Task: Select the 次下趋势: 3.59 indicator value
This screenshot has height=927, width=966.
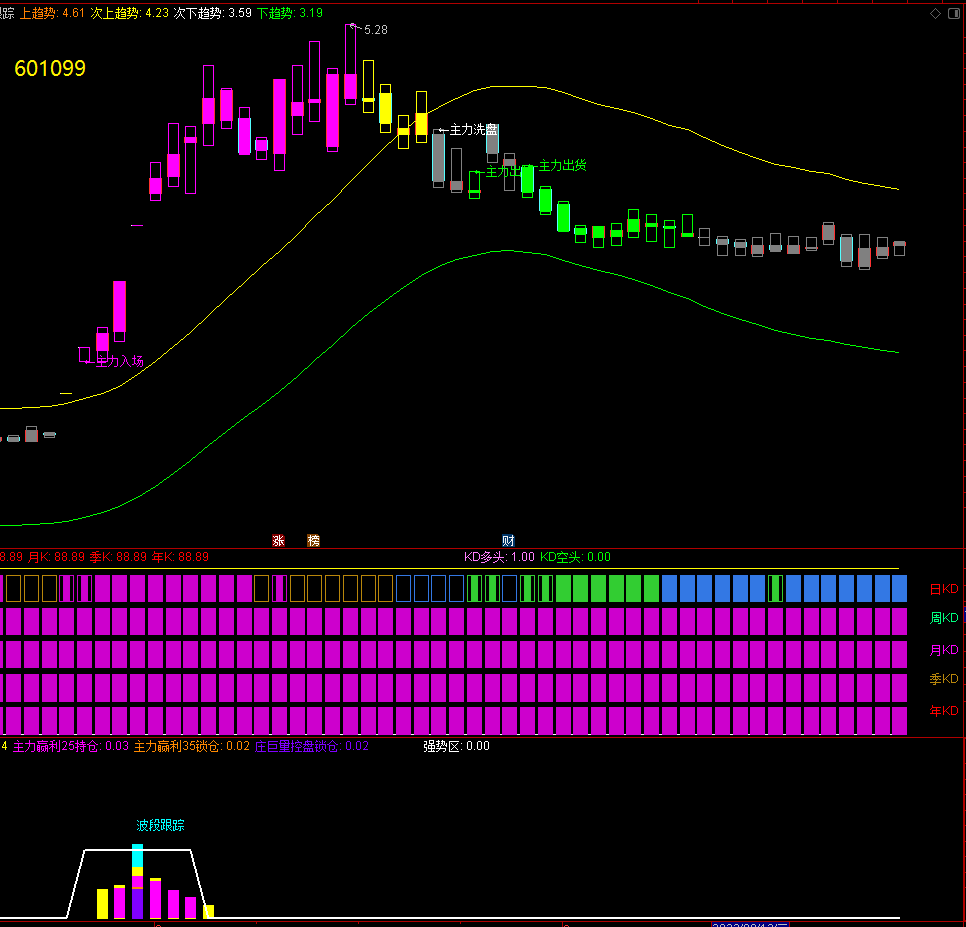Action: pyautogui.click(x=213, y=13)
